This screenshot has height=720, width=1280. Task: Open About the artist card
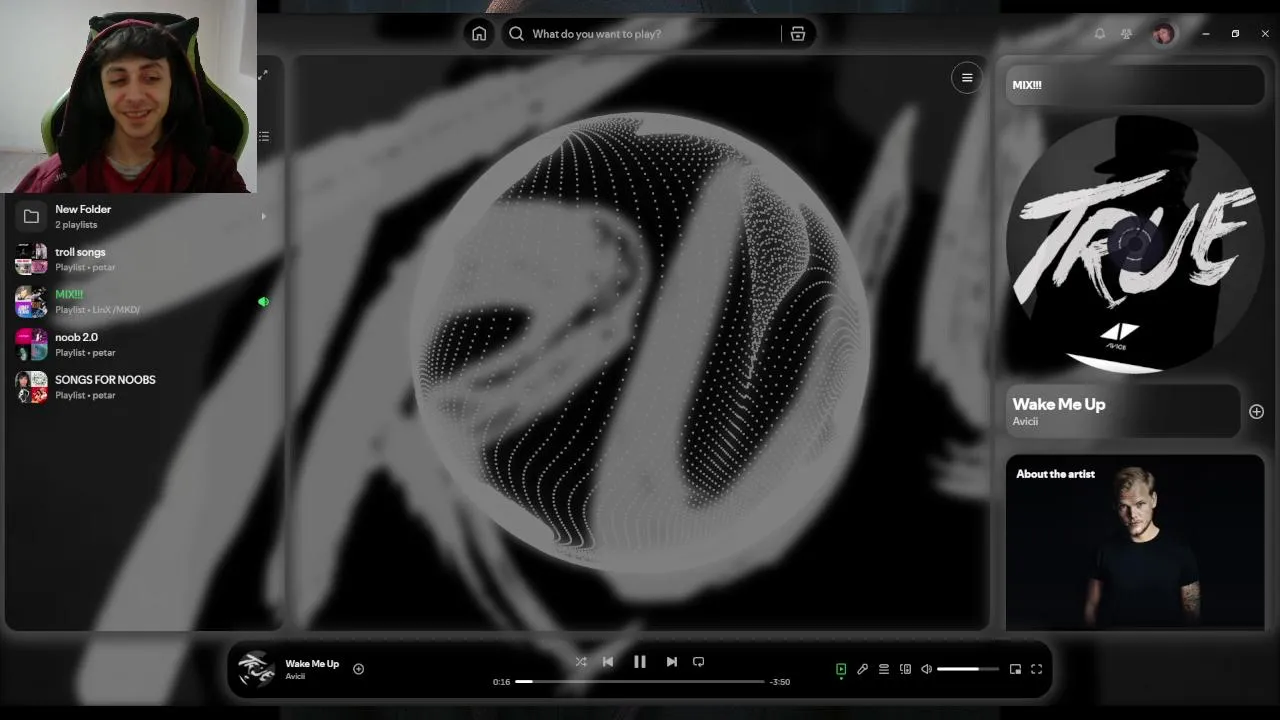pyautogui.click(x=1135, y=543)
